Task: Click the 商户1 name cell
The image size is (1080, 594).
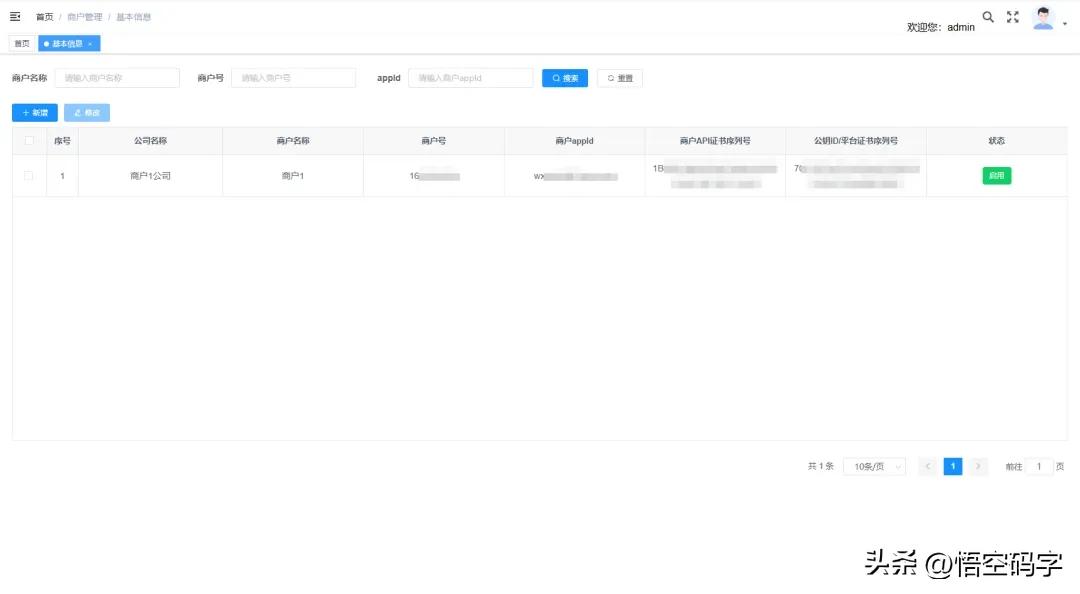Action: coord(293,176)
